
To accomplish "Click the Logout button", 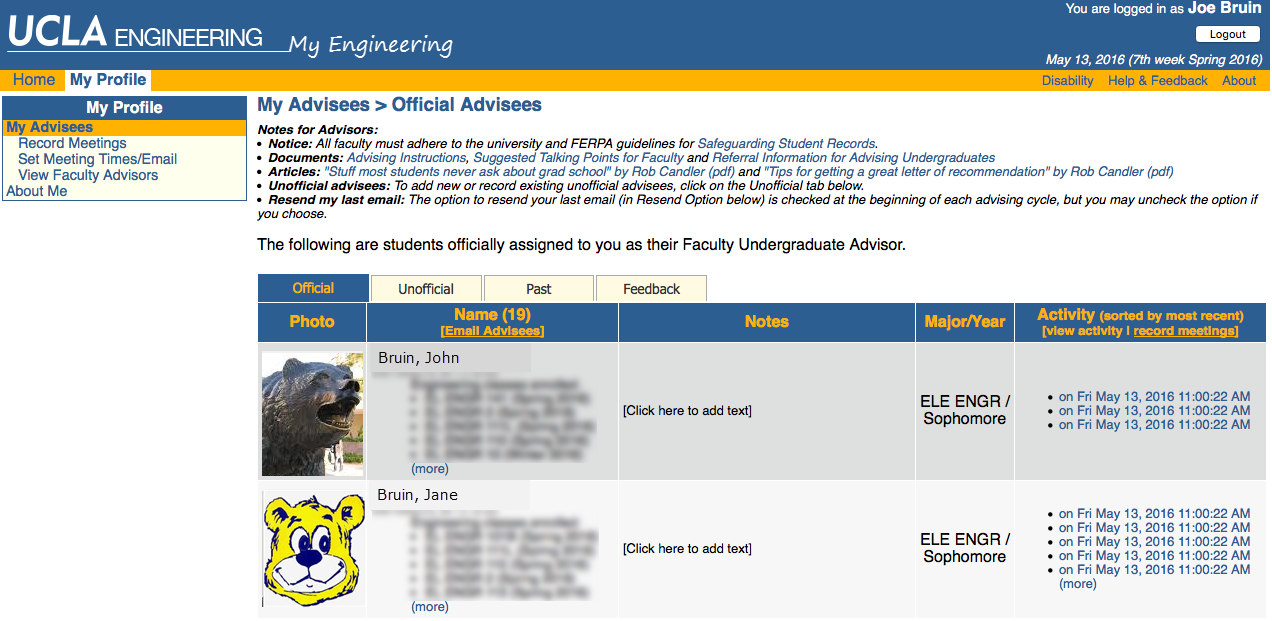I will click(x=1227, y=34).
